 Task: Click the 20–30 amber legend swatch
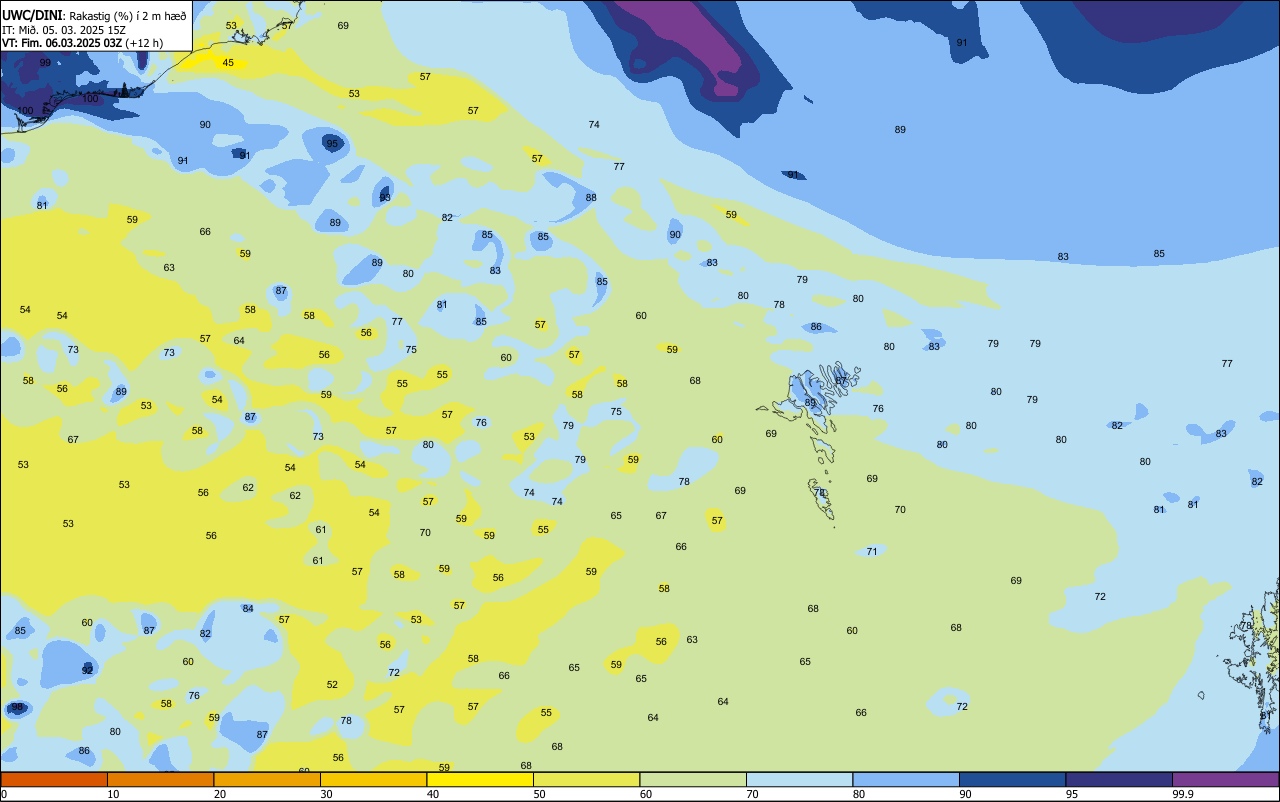tap(267, 779)
